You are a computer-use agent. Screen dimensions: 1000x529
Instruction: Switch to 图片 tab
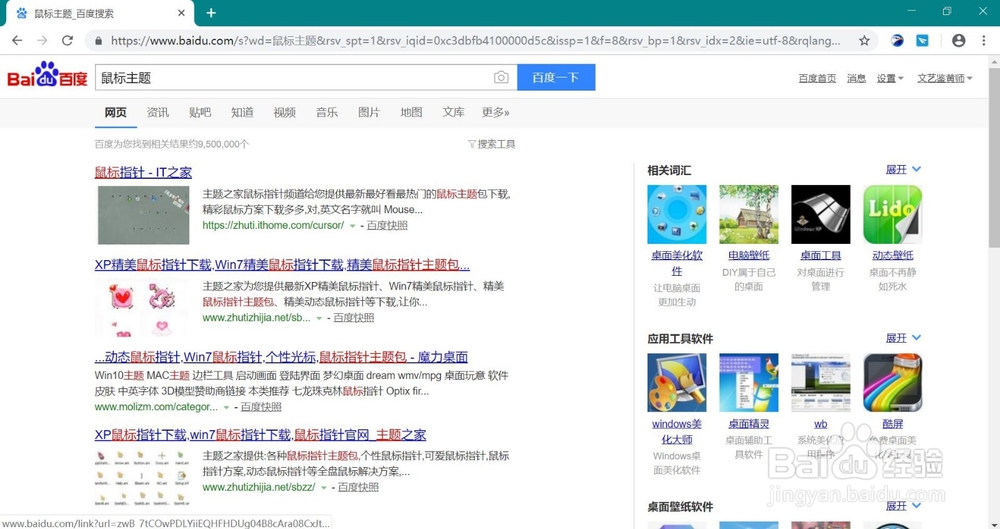pyautogui.click(x=369, y=112)
